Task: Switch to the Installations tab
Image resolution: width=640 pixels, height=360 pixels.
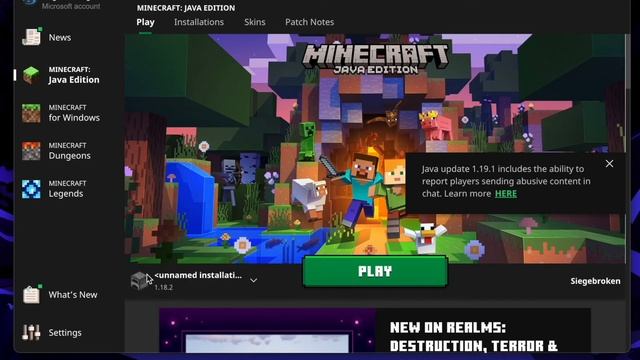Action: click(199, 22)
